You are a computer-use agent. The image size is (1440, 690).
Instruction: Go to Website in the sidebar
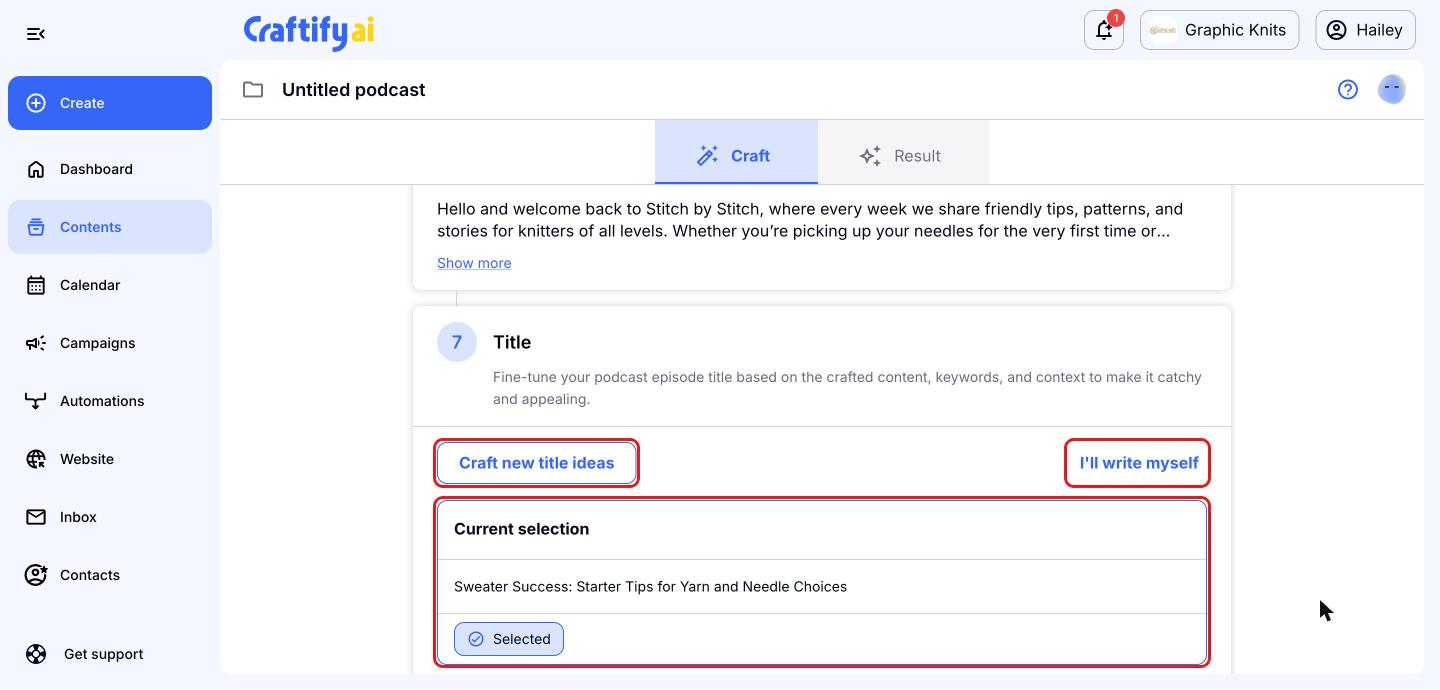pyautogui.click(x=110, y=459)
